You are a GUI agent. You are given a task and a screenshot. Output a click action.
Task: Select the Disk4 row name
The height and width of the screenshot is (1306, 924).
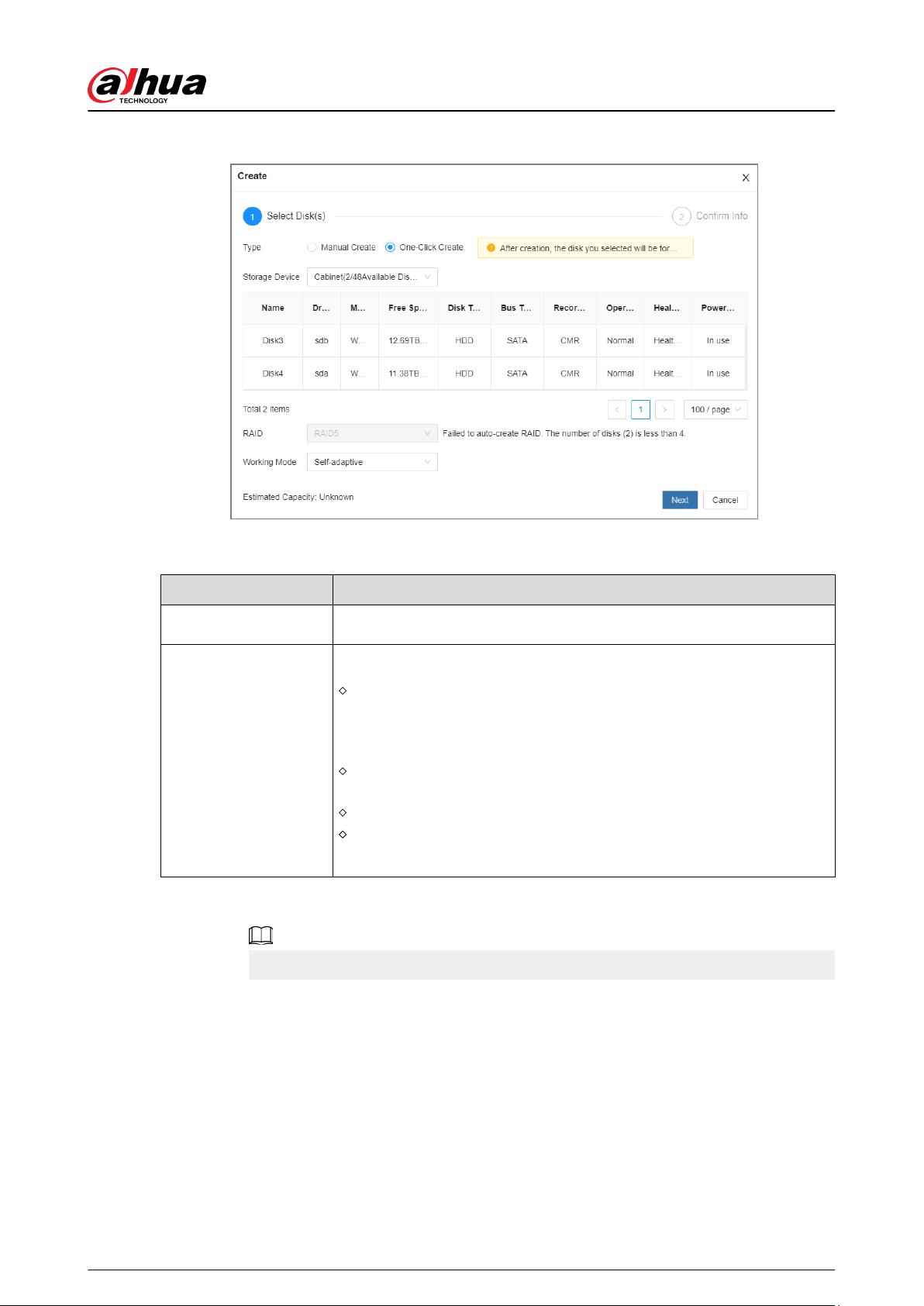(273, 374)
